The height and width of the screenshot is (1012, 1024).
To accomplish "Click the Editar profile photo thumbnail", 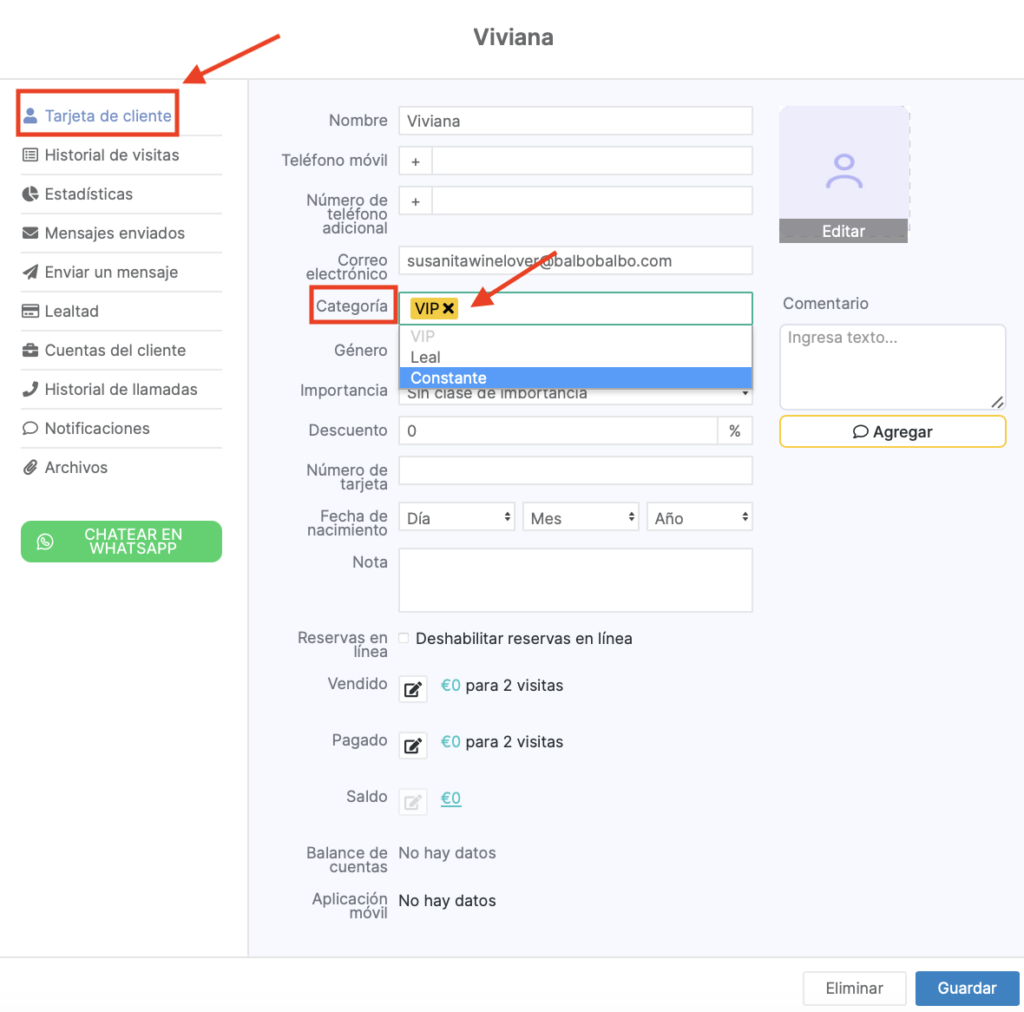I will [844, 173].
